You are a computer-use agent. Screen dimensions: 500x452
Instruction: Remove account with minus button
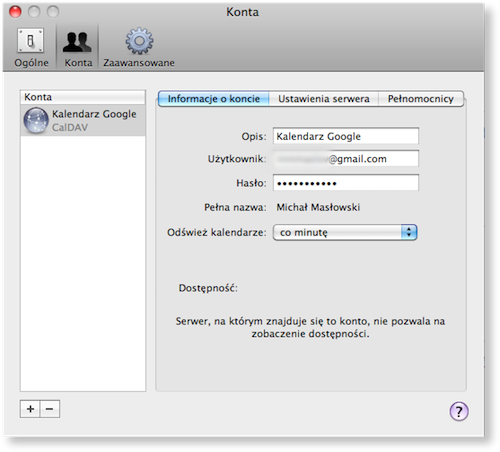tap(50, 409)
